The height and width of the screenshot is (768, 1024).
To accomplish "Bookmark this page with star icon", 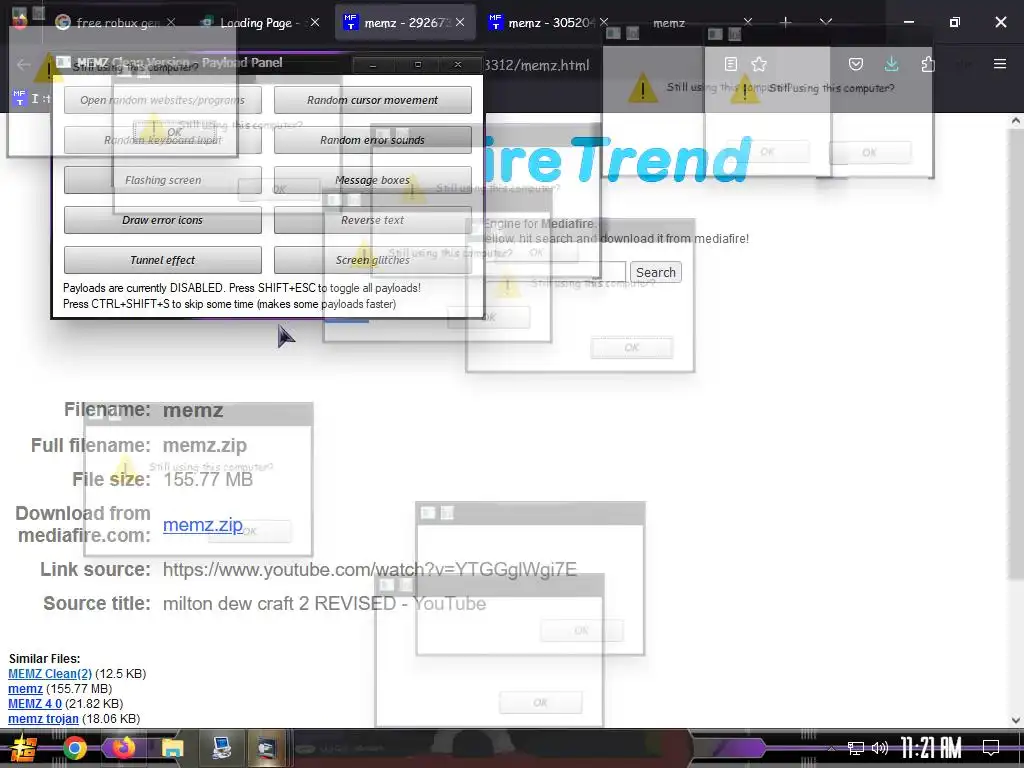I will tap(759, 64).
